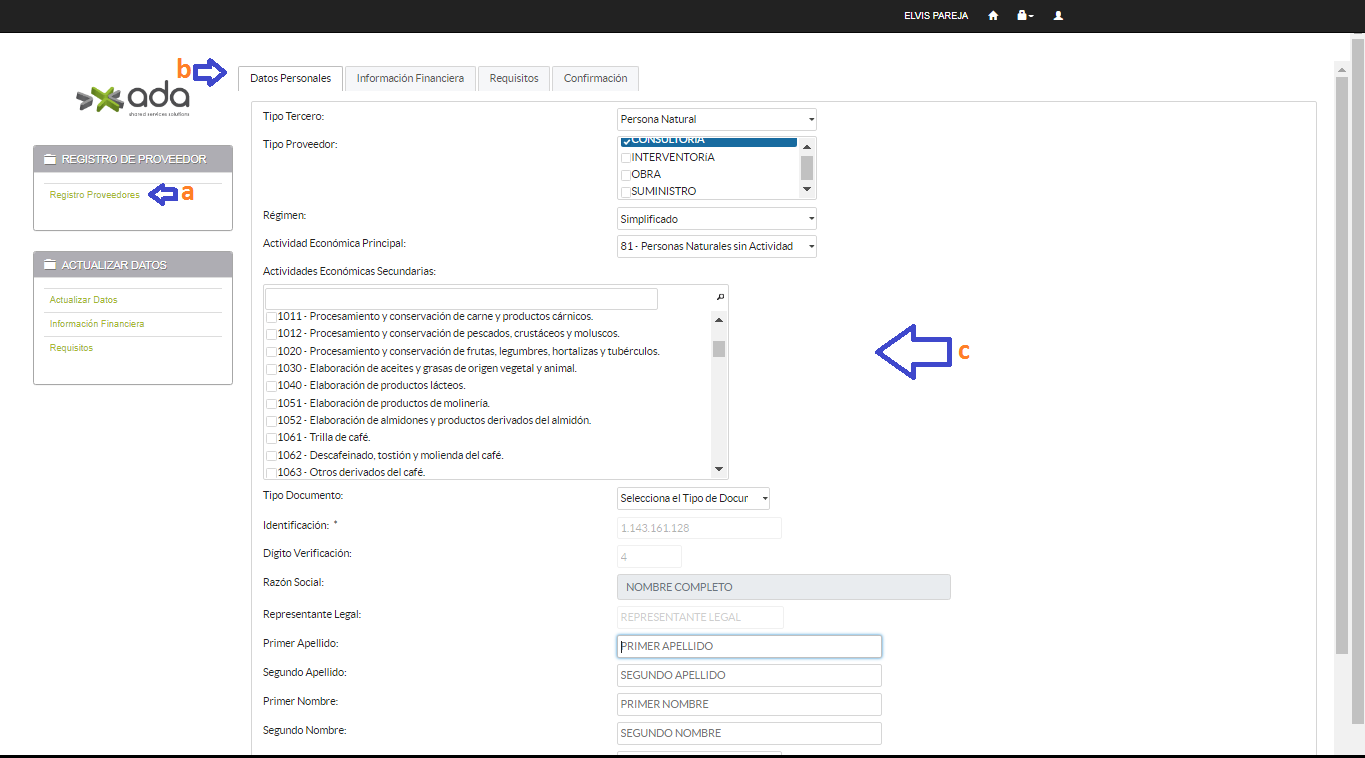Screen dimensions: 1365x758
Task: Click the search magnifier icon in activities list
Action: coord(720,298)
